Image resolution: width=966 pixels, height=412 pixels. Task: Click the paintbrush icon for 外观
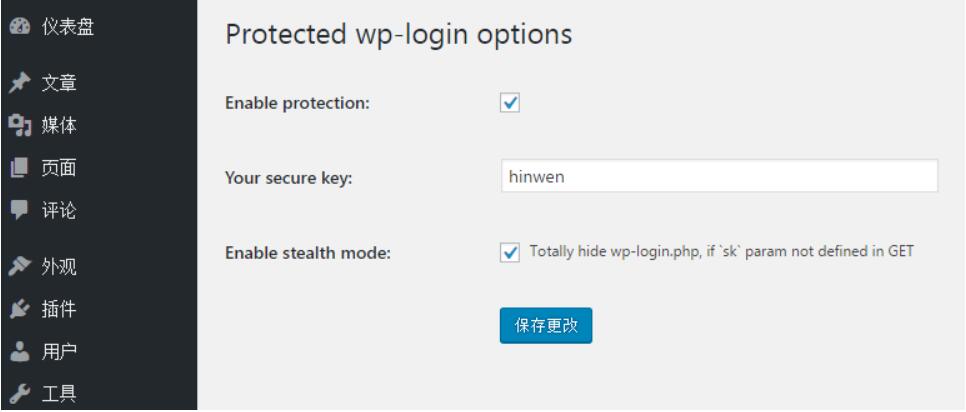19,266
